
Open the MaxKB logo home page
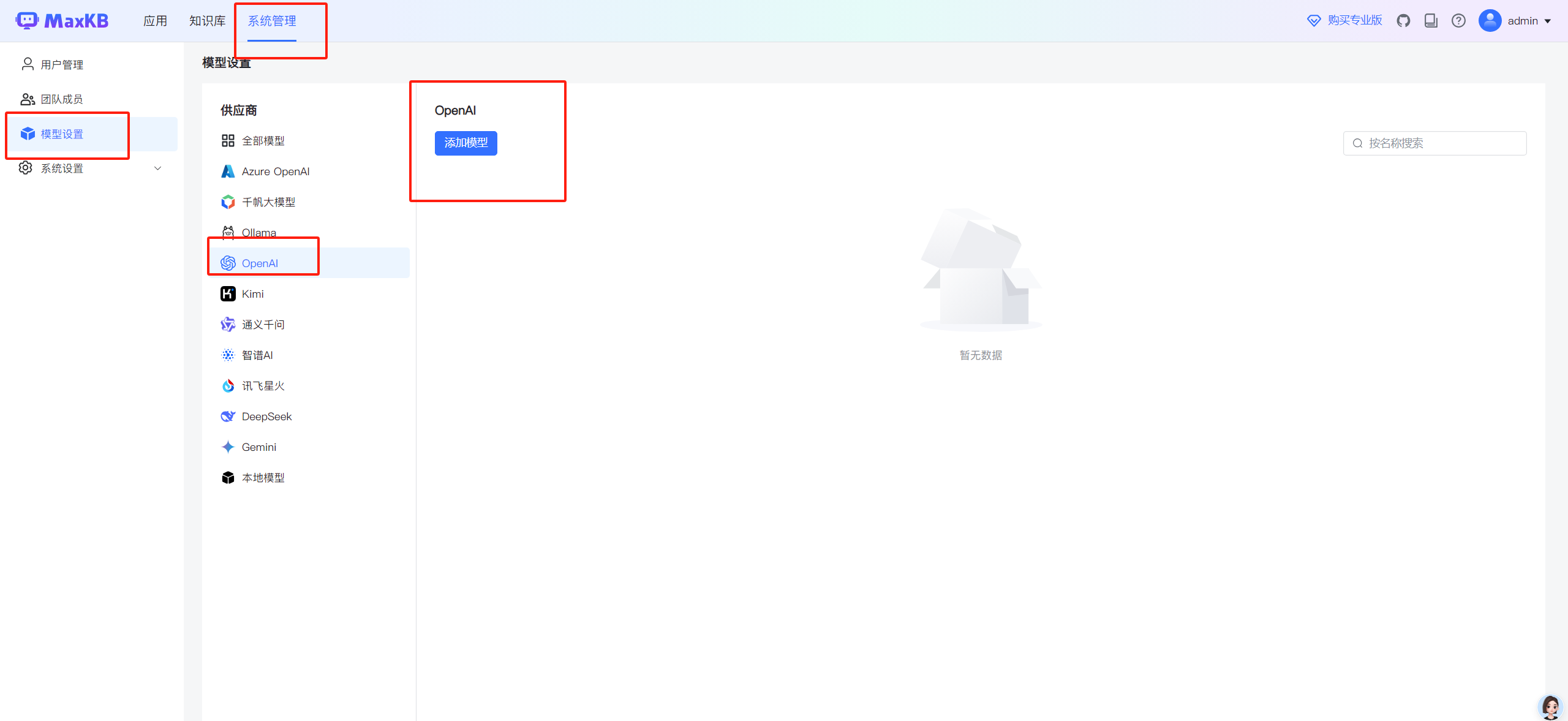pyautogui.click(x=62, y=20)
